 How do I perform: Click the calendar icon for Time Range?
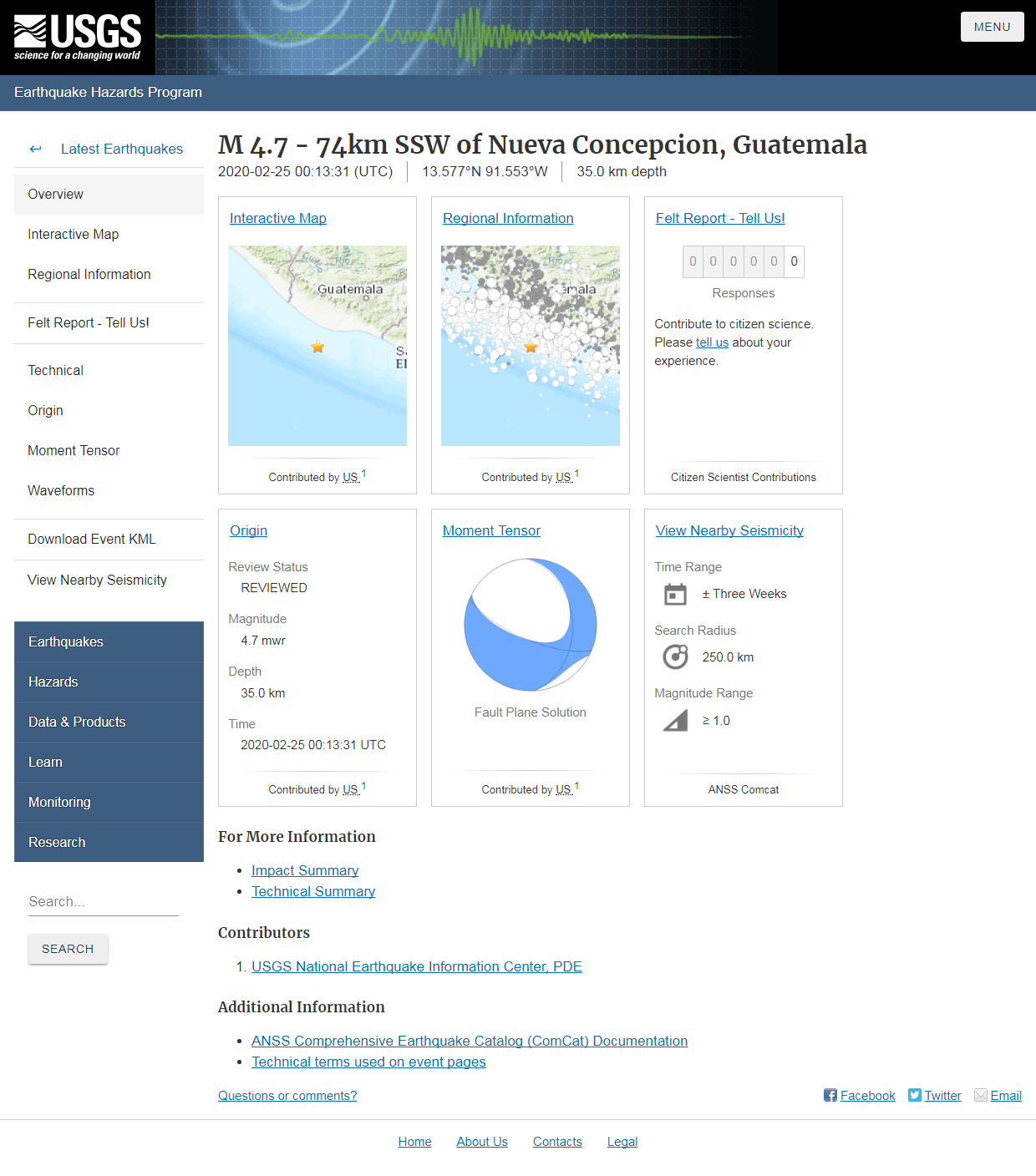coord(675,595)
